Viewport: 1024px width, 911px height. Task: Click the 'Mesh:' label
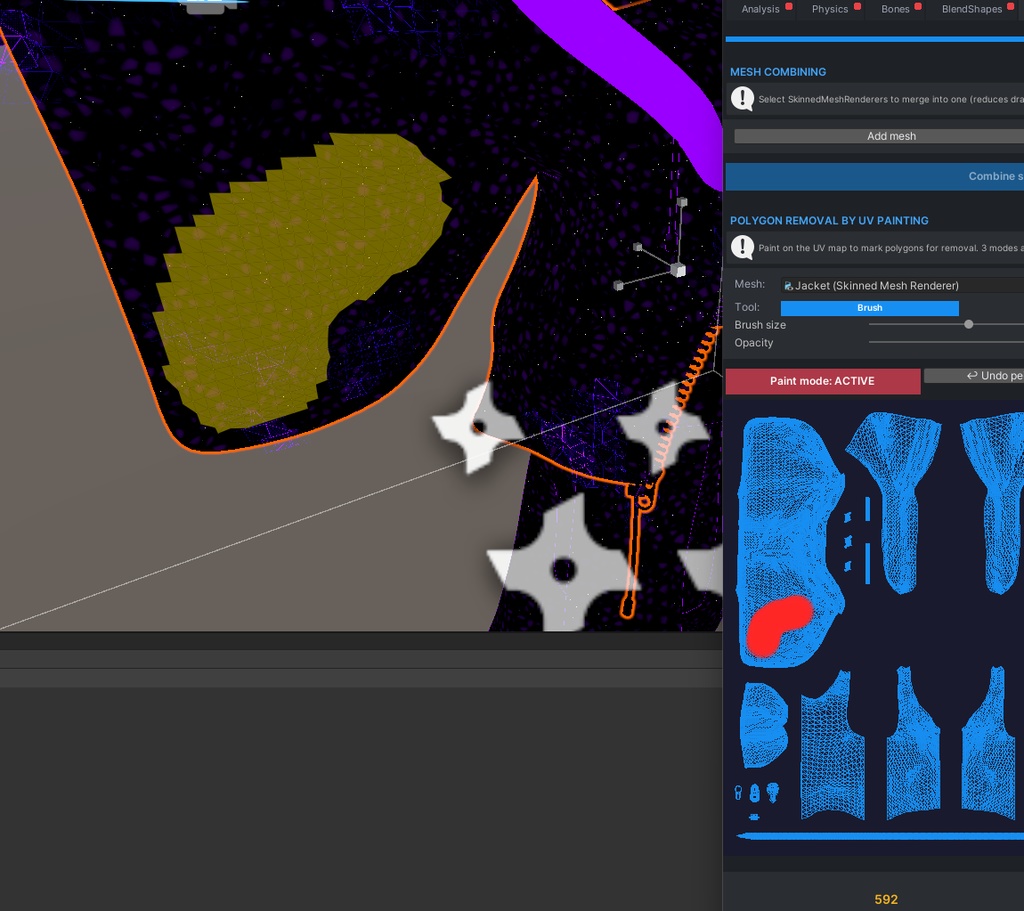(749, 284)
